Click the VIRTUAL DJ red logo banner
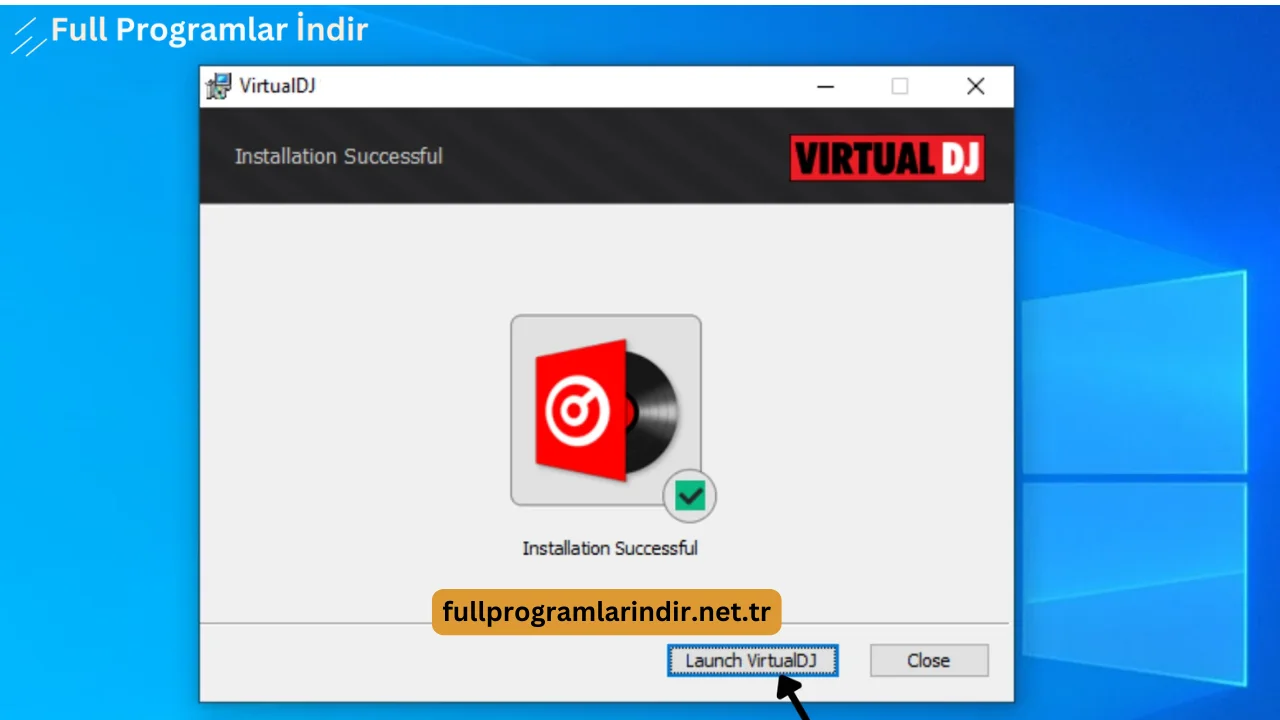Viewport: 1280px width, 720px height. [887, 158]
